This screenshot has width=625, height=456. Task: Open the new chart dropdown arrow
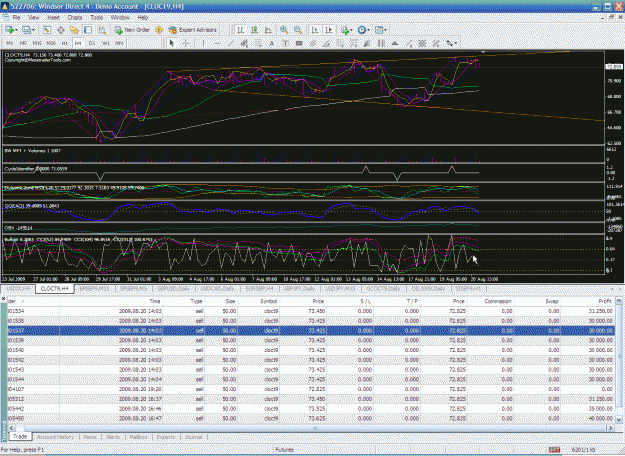[16, 30]
